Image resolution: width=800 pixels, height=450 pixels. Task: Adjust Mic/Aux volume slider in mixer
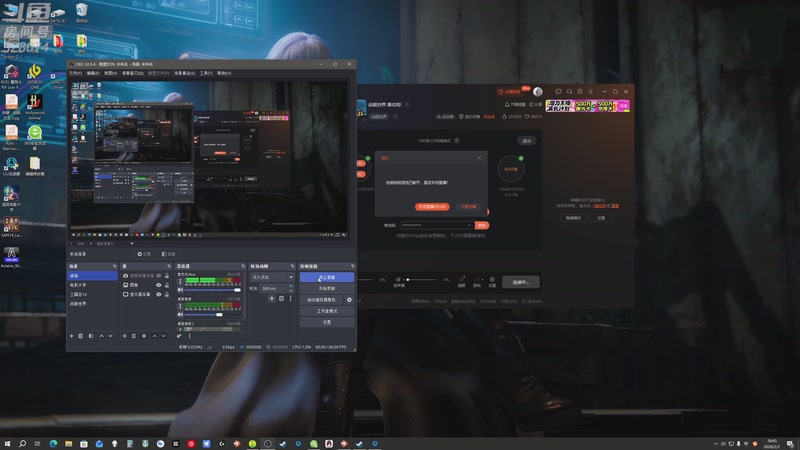[213, 290]
